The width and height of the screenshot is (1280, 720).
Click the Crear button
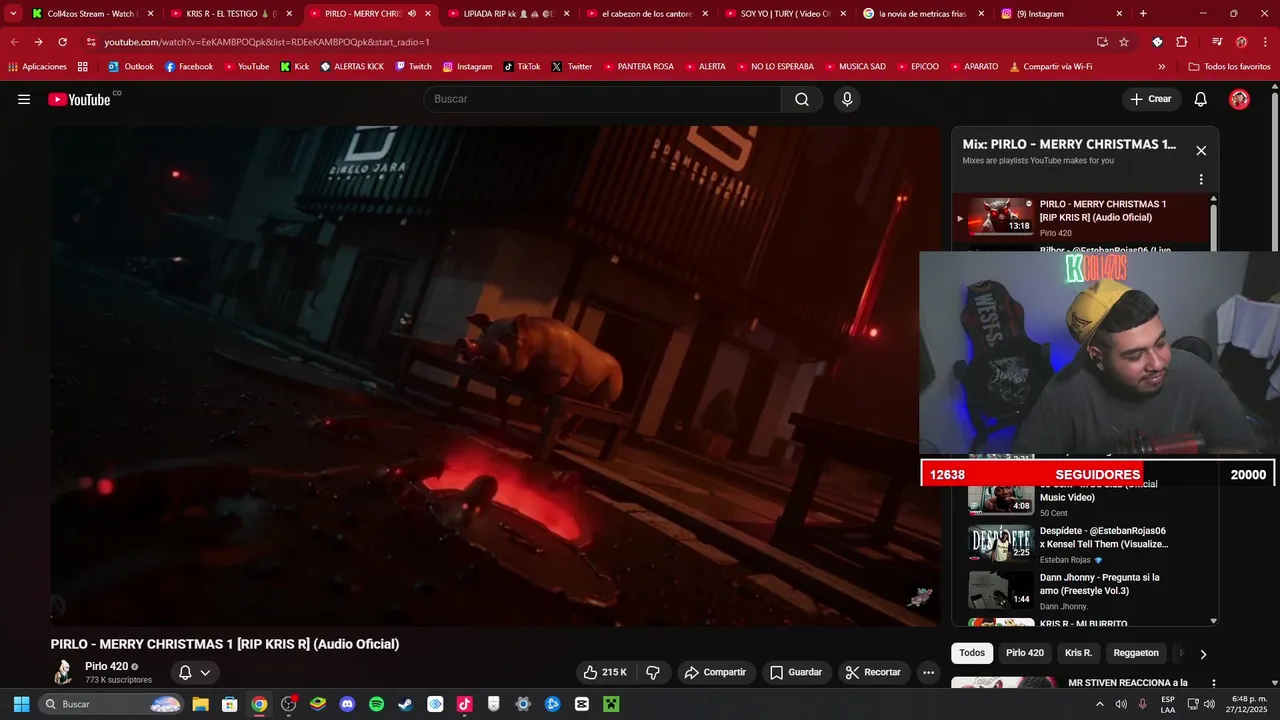(1150, 99)
